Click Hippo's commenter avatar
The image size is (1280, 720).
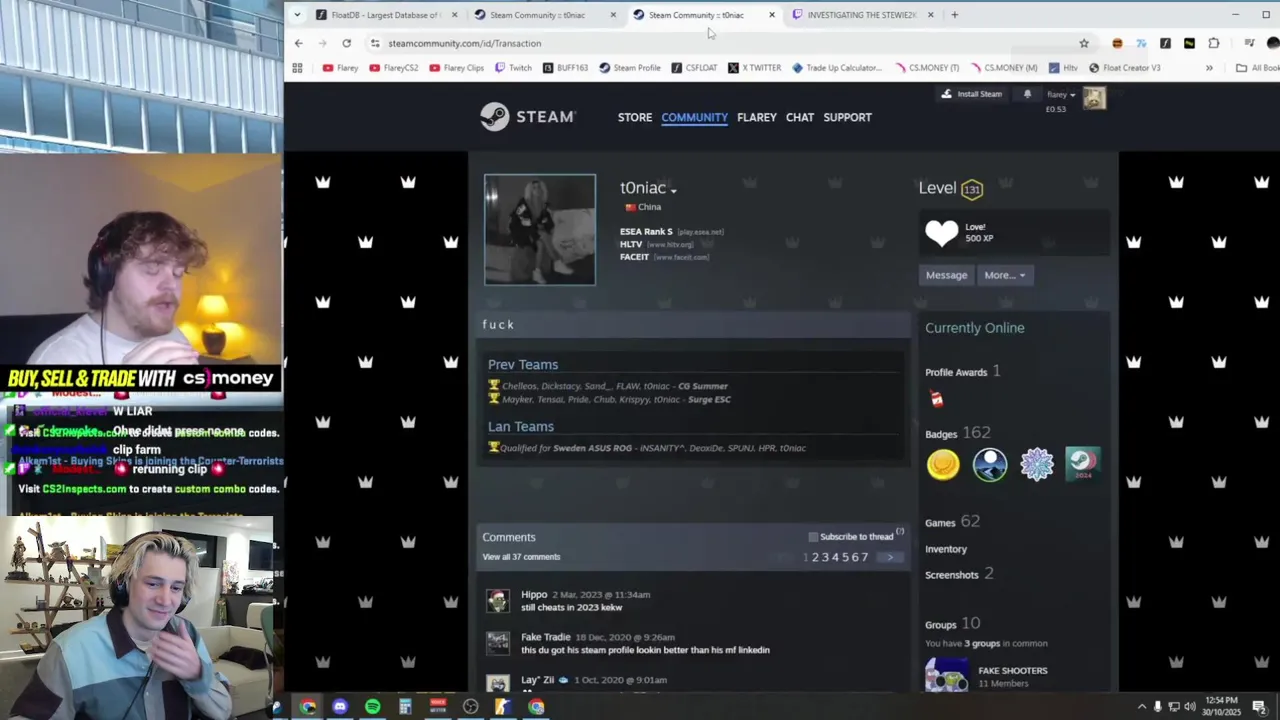(498, 600)
